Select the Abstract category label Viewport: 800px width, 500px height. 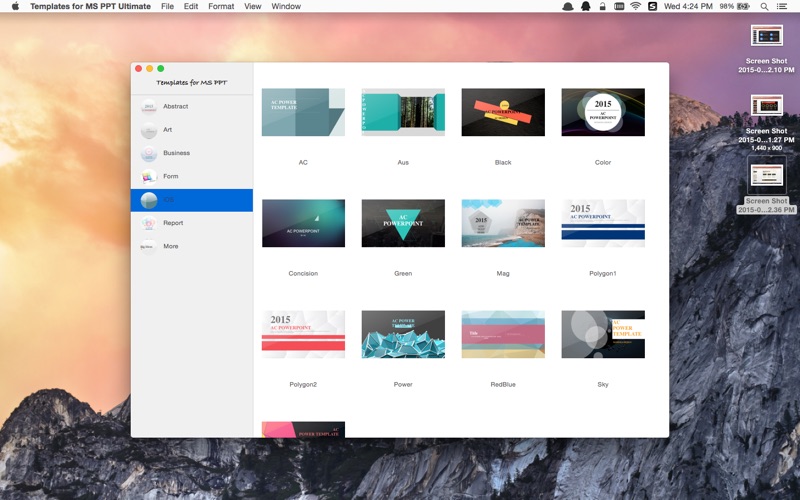pos(176,107)
